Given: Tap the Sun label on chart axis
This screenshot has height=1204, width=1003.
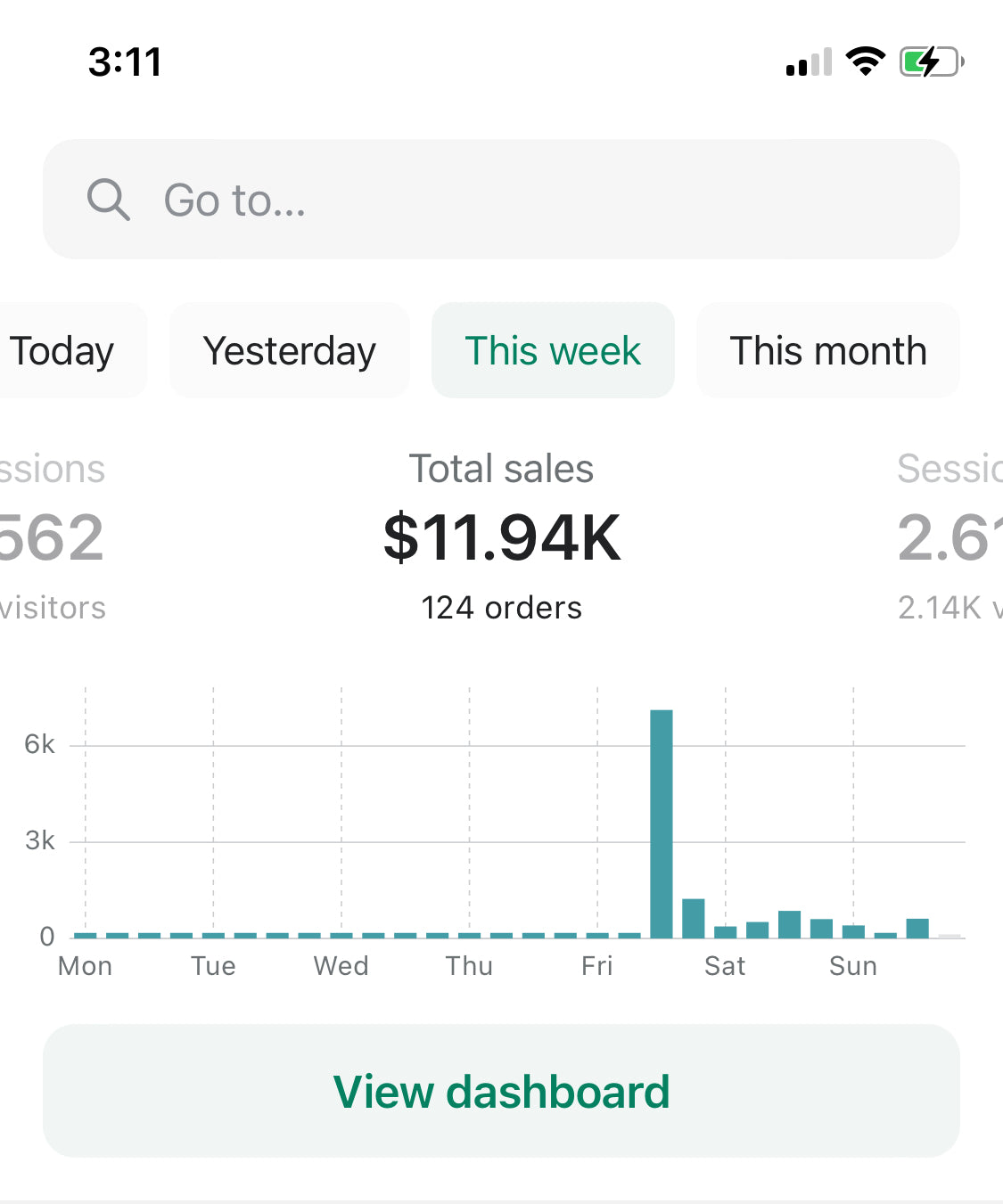Looking at the screenshot, I should pos(853,967).
